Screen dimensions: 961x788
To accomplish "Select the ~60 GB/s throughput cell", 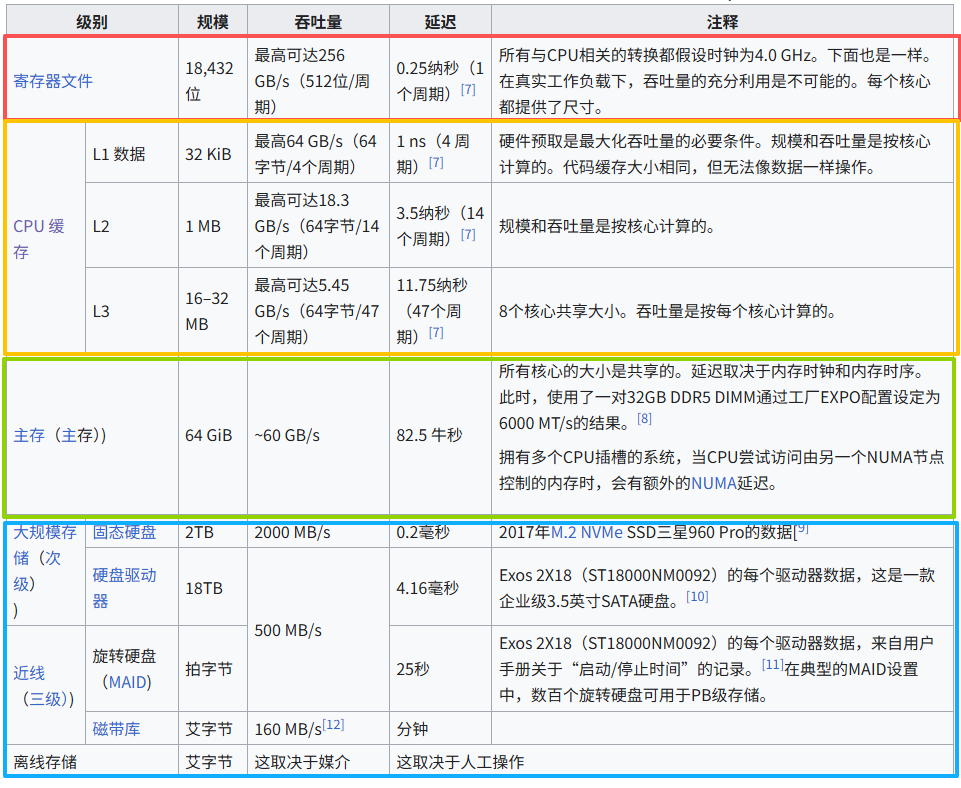I will click(318, 436).
